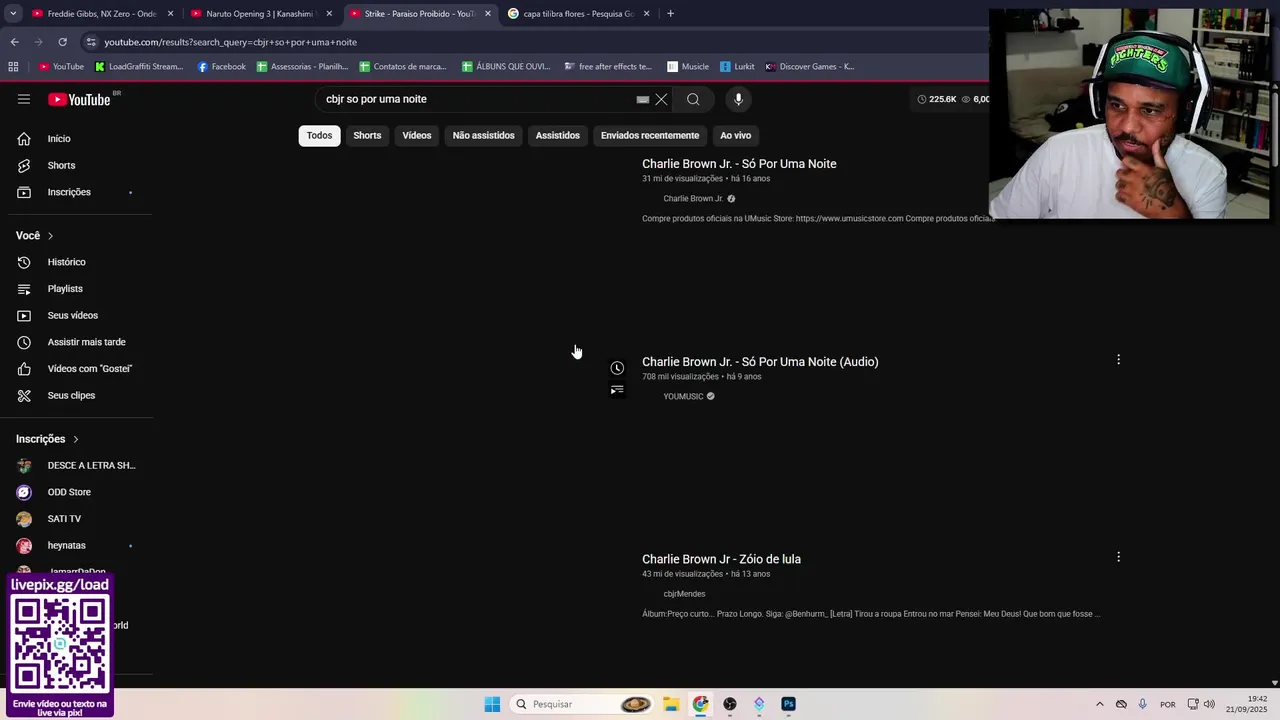
Task: Open a new browser tab
Action: (670, 14)
